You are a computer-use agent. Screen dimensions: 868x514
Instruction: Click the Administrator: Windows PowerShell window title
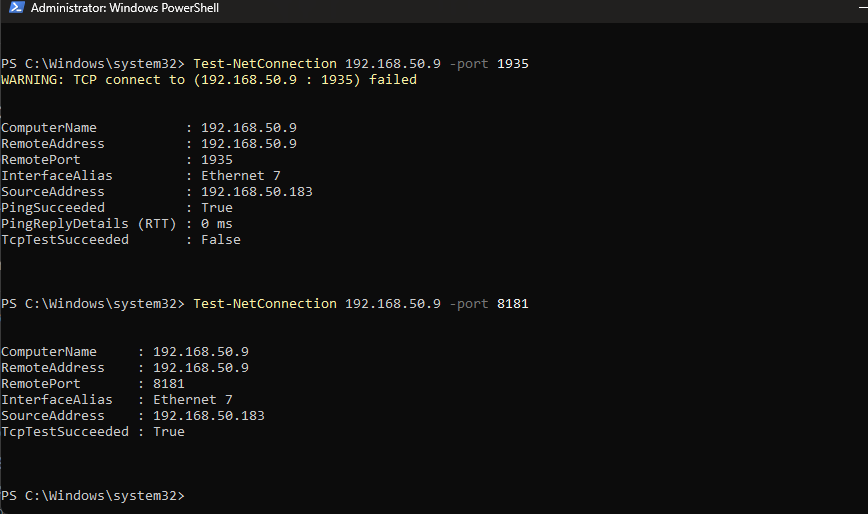click(x=125, y=8)
